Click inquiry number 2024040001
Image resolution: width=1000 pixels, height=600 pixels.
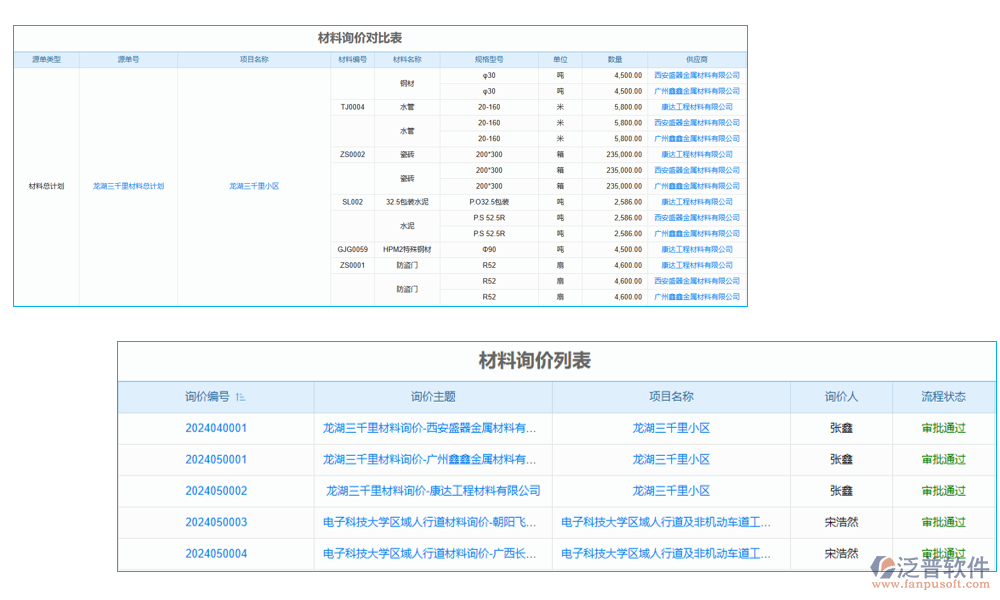(x=216, y=428)
